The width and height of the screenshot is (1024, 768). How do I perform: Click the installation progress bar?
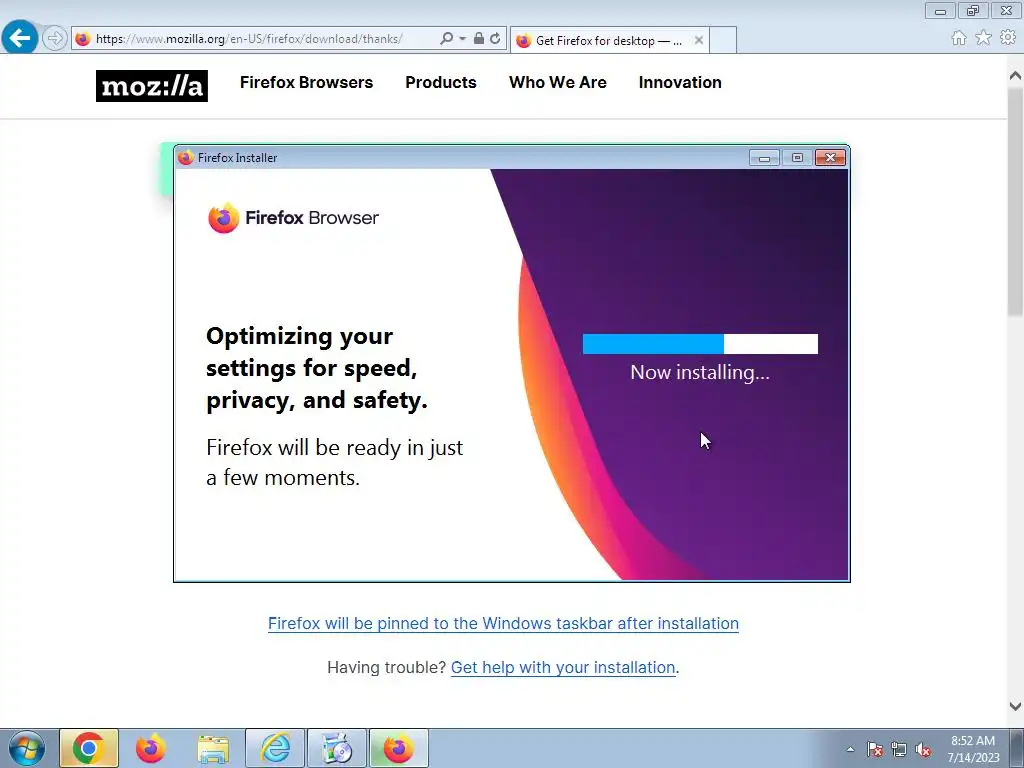[700, 344]
